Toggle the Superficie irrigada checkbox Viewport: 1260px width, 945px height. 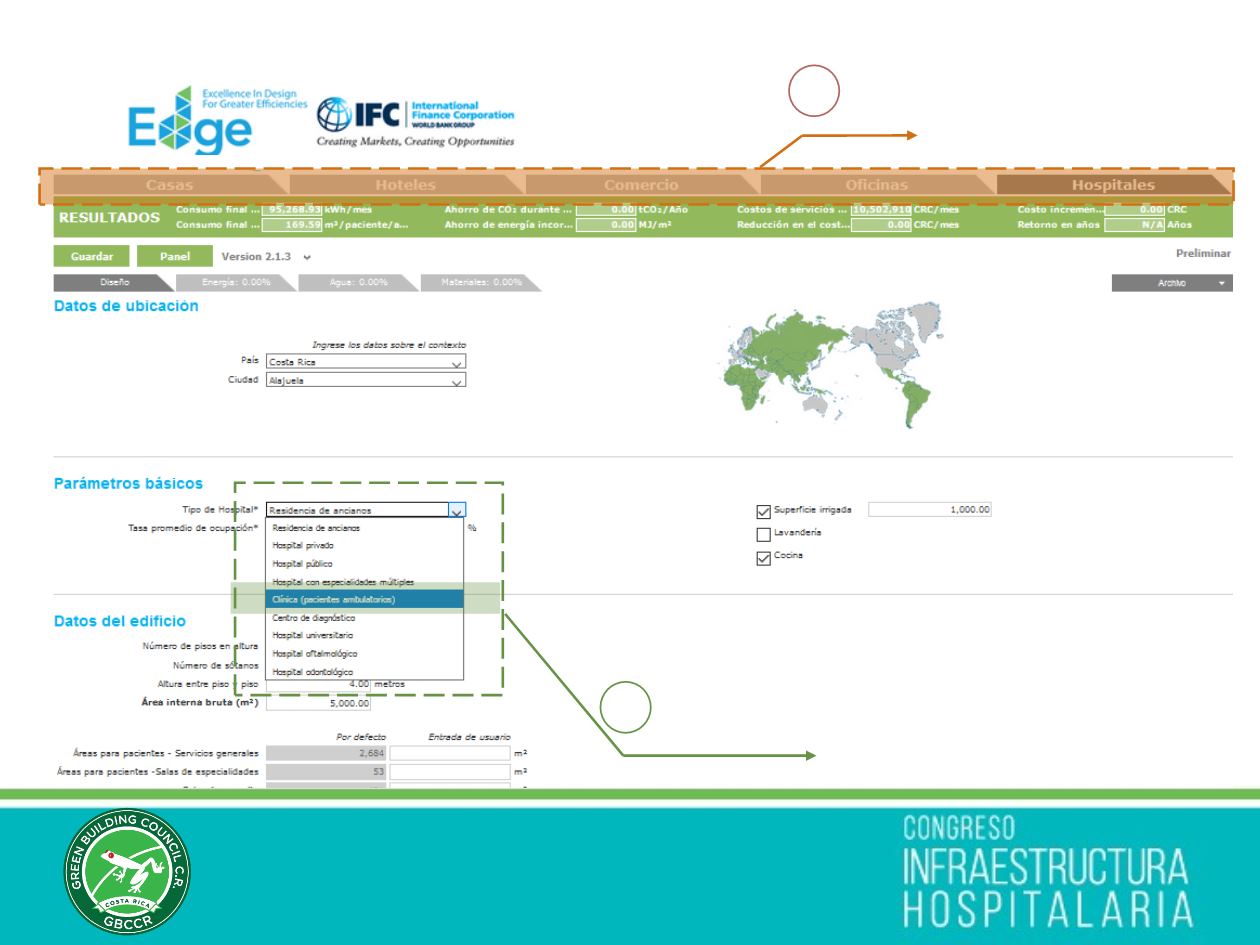point(764,510)
